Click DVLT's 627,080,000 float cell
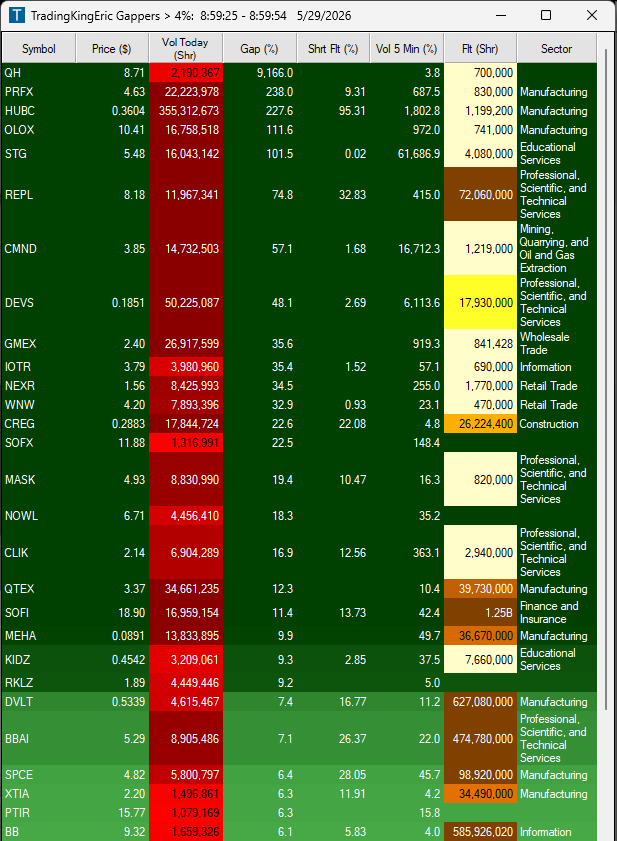Screen dimensions: 617x841 pyautogui.click(x=480, y=702)
